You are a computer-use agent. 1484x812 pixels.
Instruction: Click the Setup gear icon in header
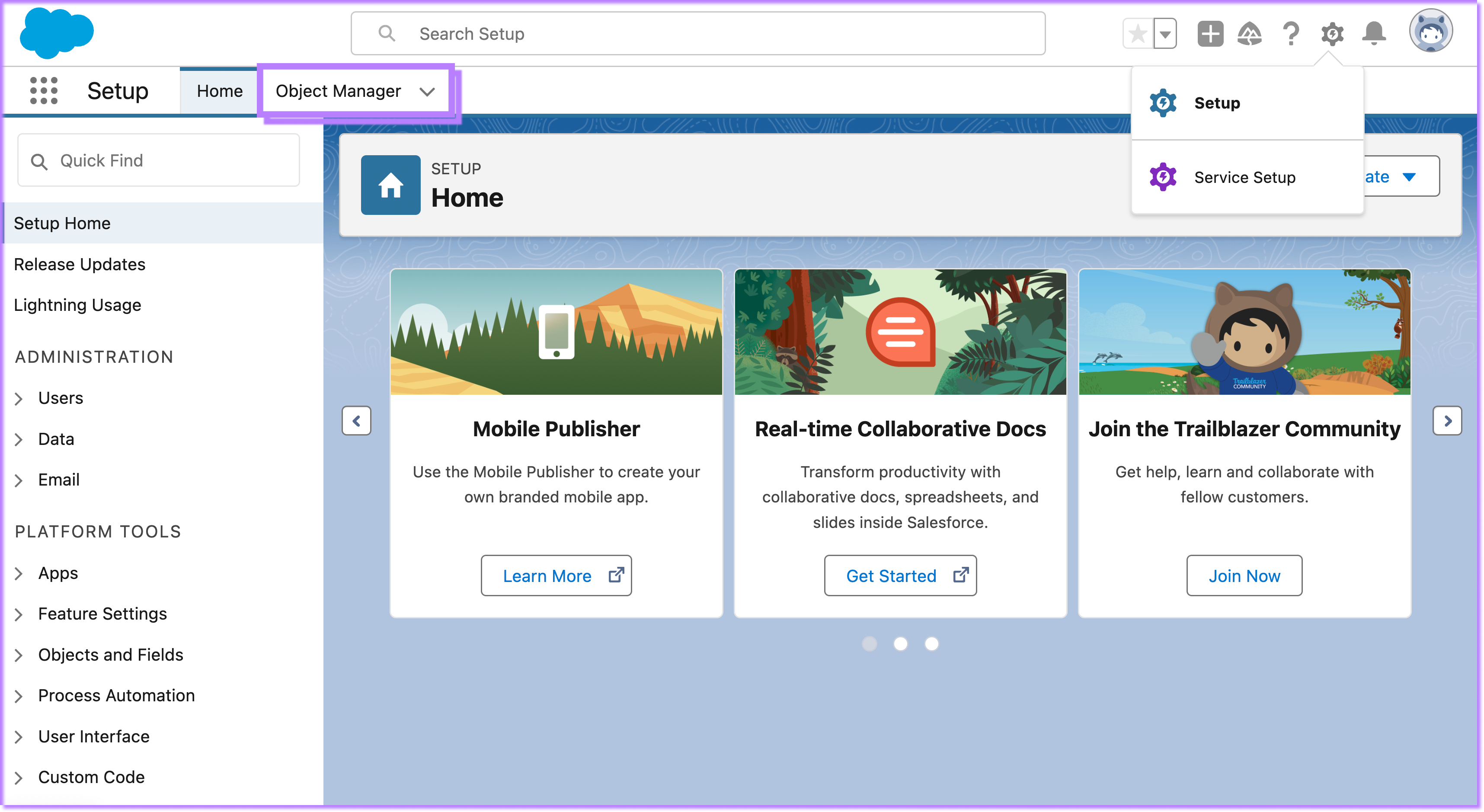point(1332,34)
